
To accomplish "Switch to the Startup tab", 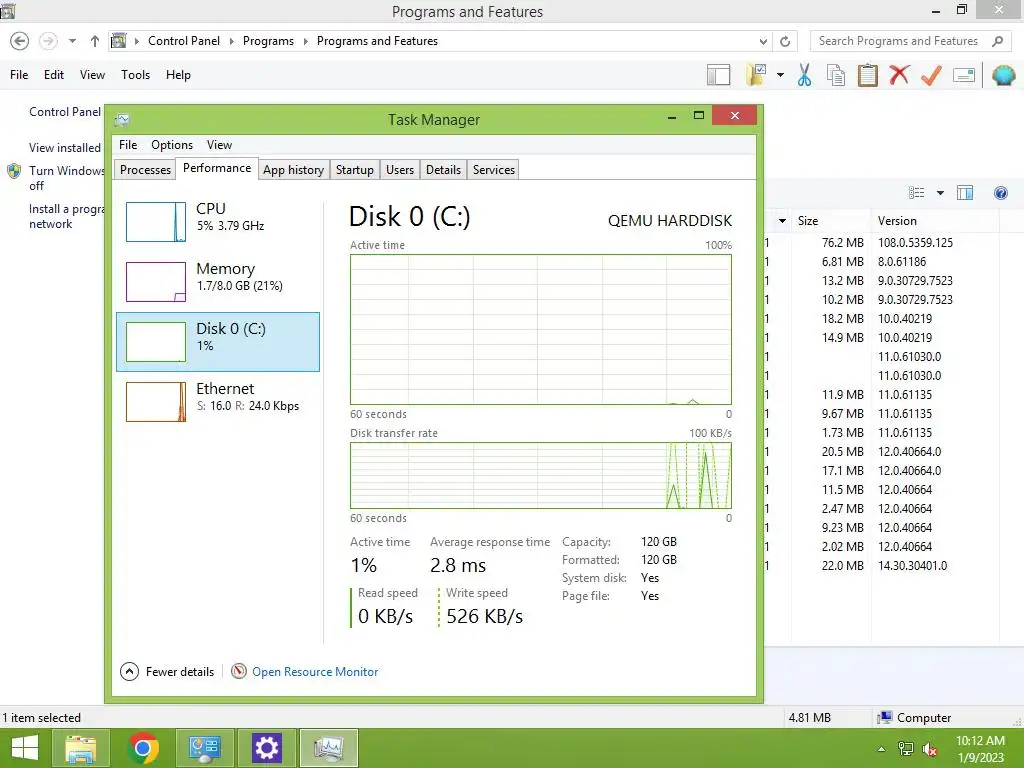I will pos(355,170).
